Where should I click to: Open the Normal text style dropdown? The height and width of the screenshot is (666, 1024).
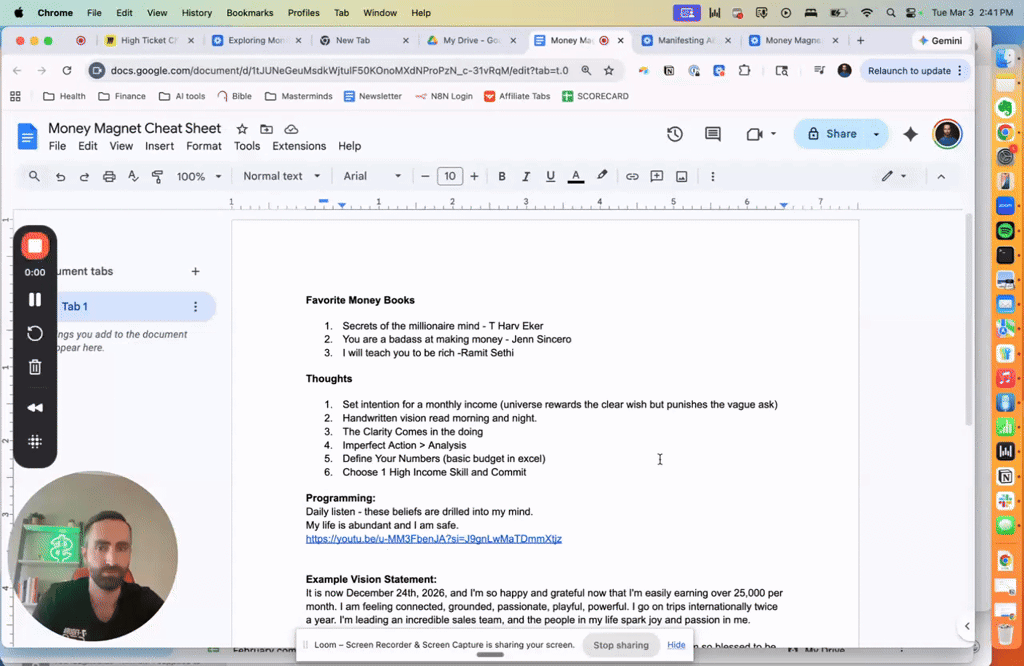[281, 176]
